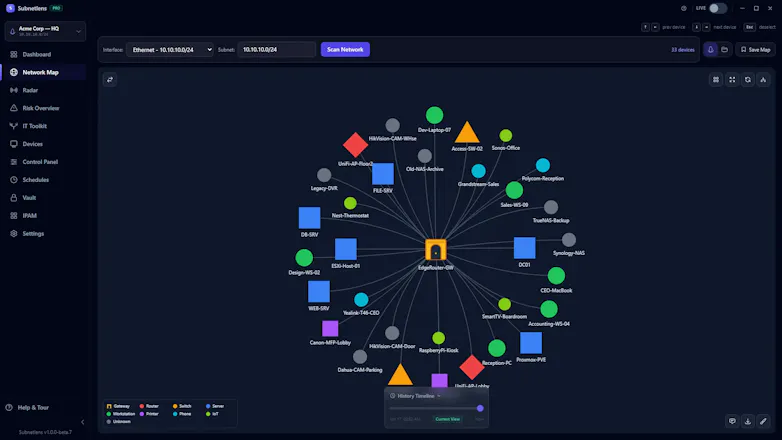Click the pencil edit icon at the map's bottom right
Image resolution: width=782 pixels, height=440 pixels.
(x=763, y=421)
